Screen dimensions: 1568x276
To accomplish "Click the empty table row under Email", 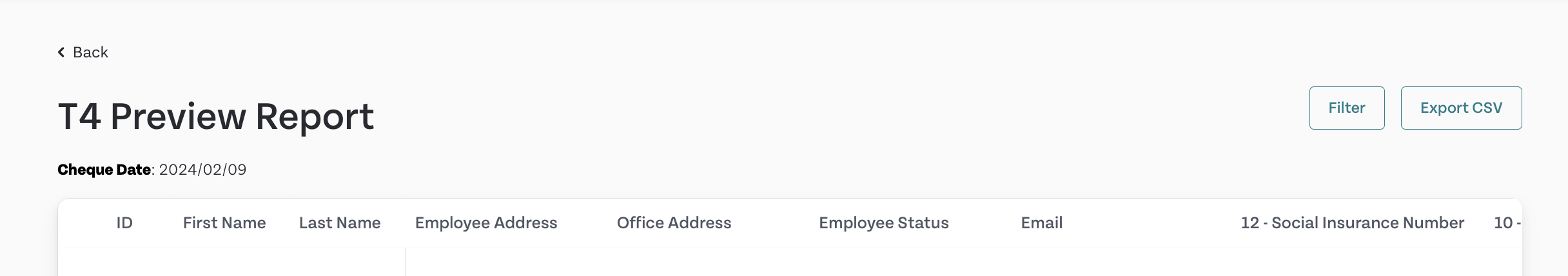I will (1041, 262).
